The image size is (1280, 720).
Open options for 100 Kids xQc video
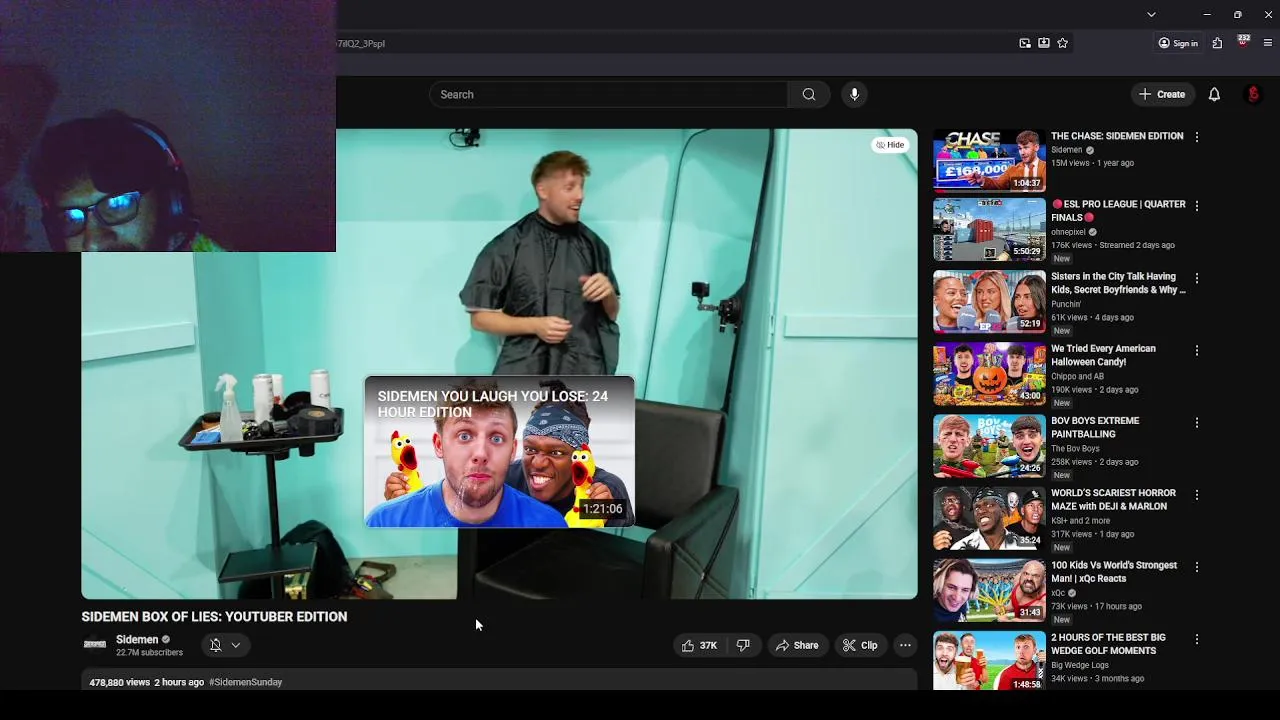pyautogui.click(x=1197, y=567)
